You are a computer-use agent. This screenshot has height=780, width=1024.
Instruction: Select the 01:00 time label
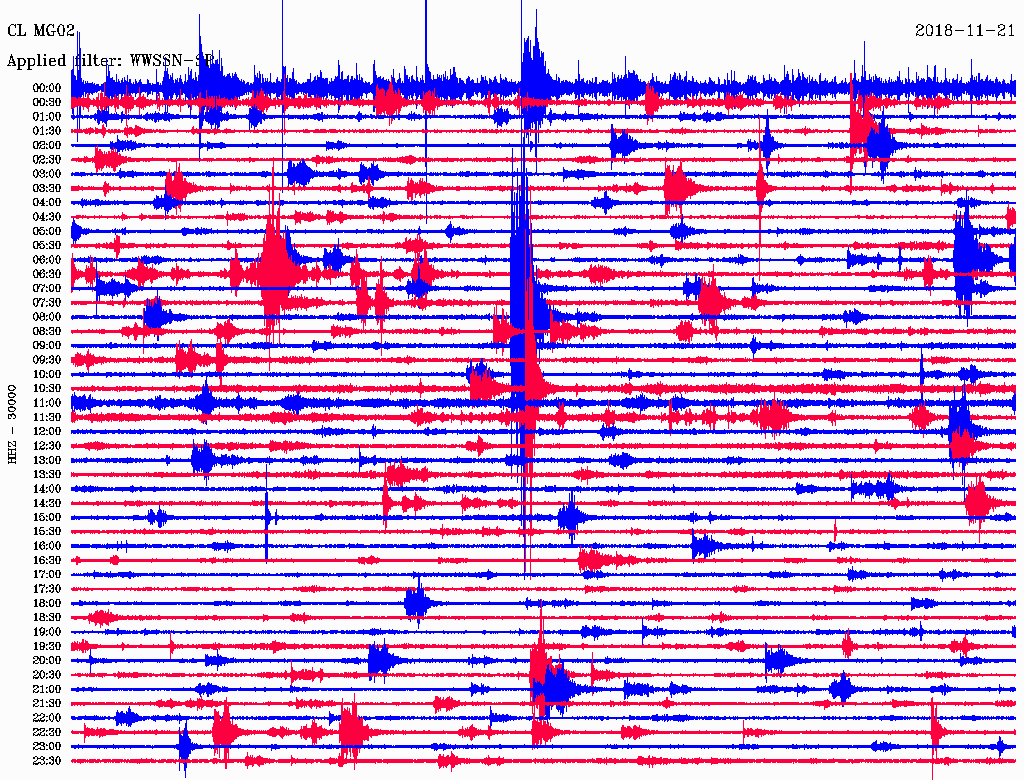coord(47,117)
